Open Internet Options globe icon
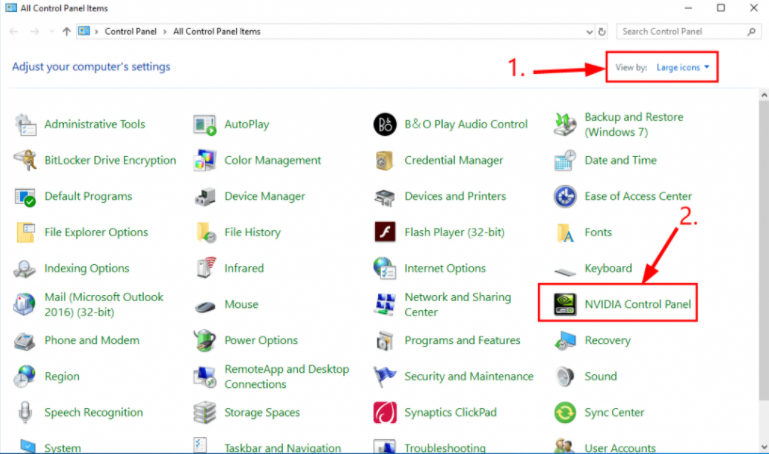 (385, 268)
